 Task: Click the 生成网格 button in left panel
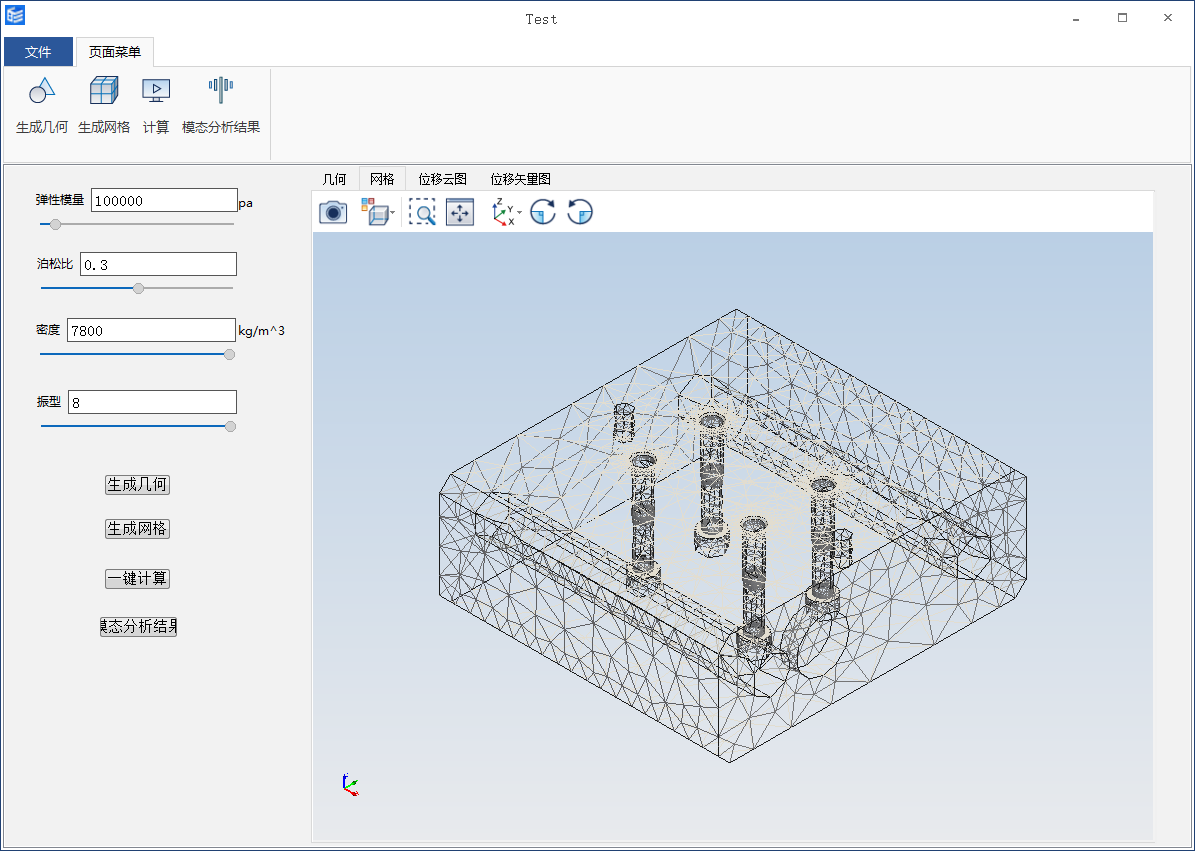(x=137, y=529)
